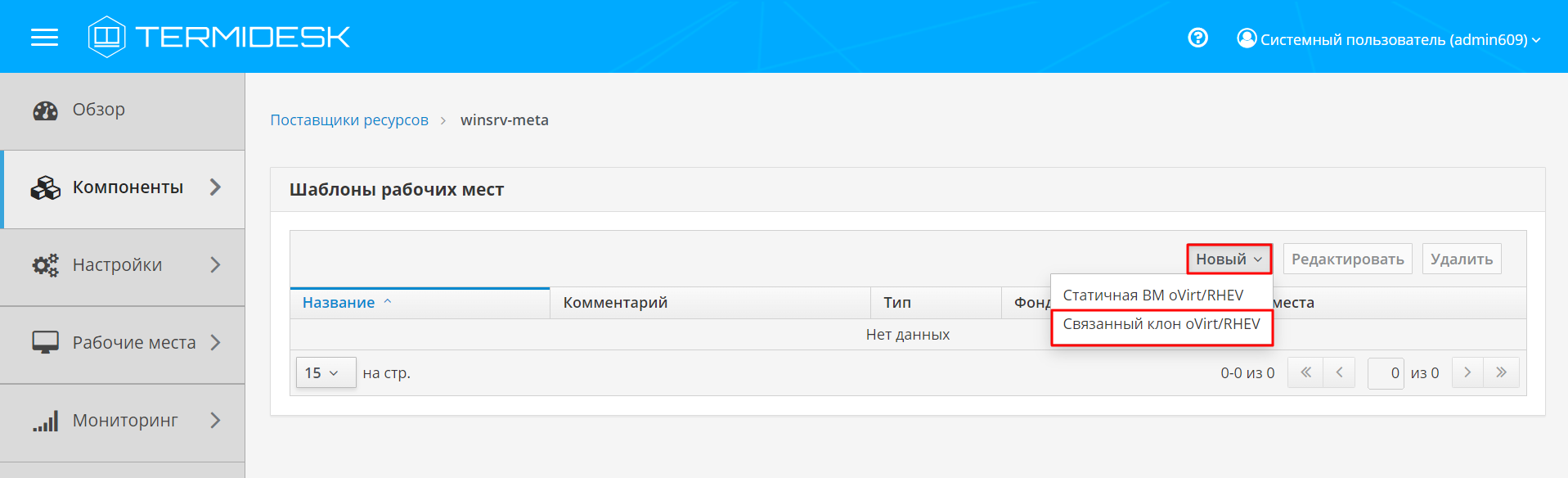Screen dimensions: 1568x478
Task: Select Настройки in the sidebar
Action: tap(123, 267)
